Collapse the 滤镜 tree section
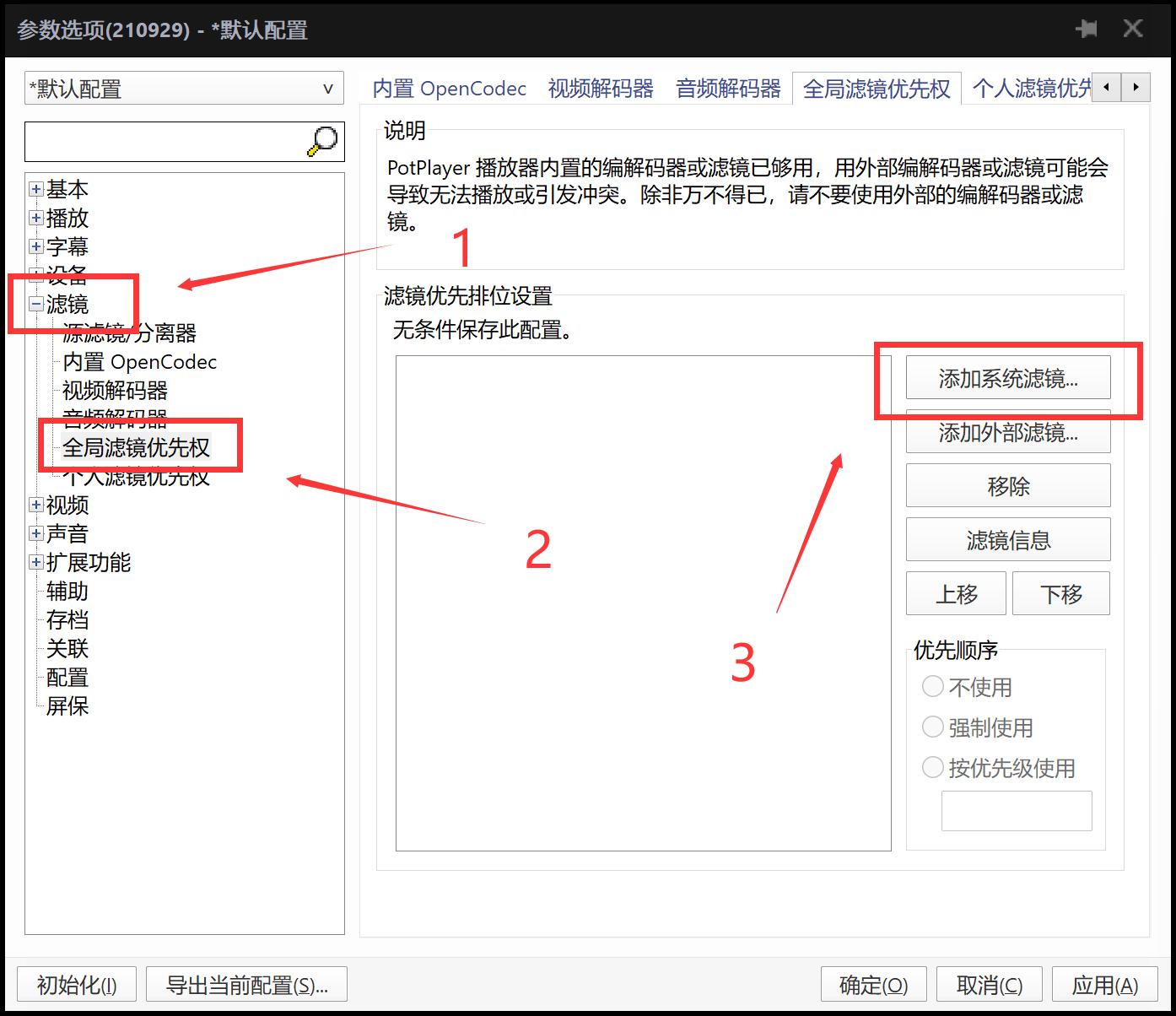1176x1016 pixels. pyautogui.click(x=35, y=305)
